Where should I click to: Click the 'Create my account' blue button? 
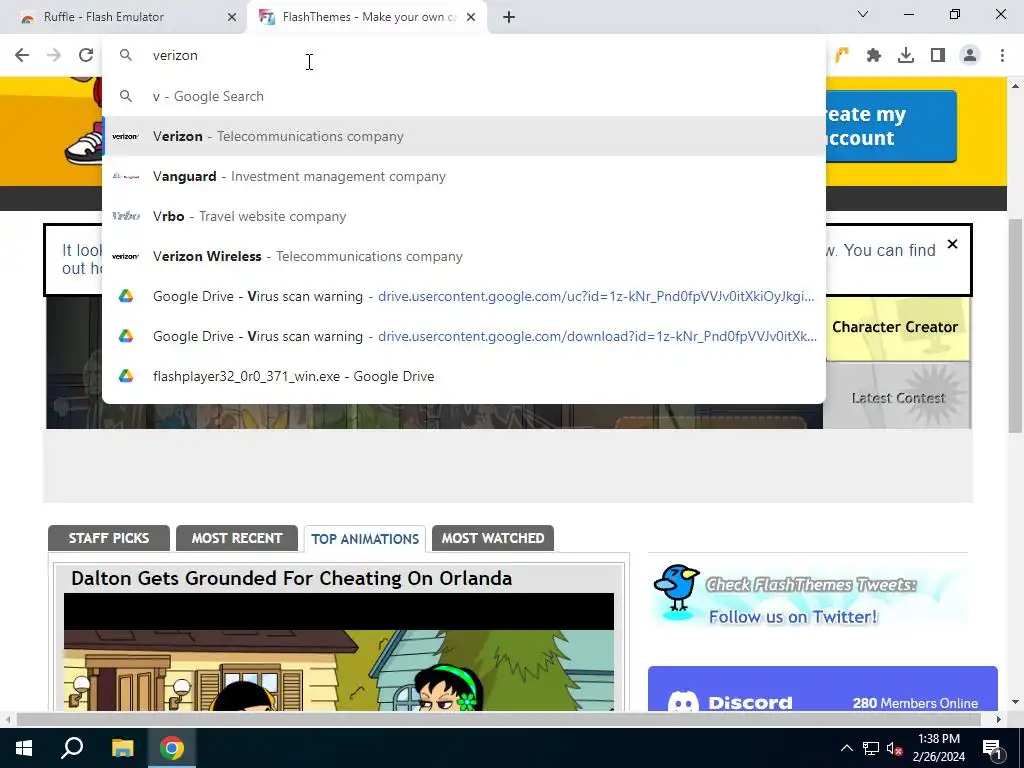click(891, 126)
